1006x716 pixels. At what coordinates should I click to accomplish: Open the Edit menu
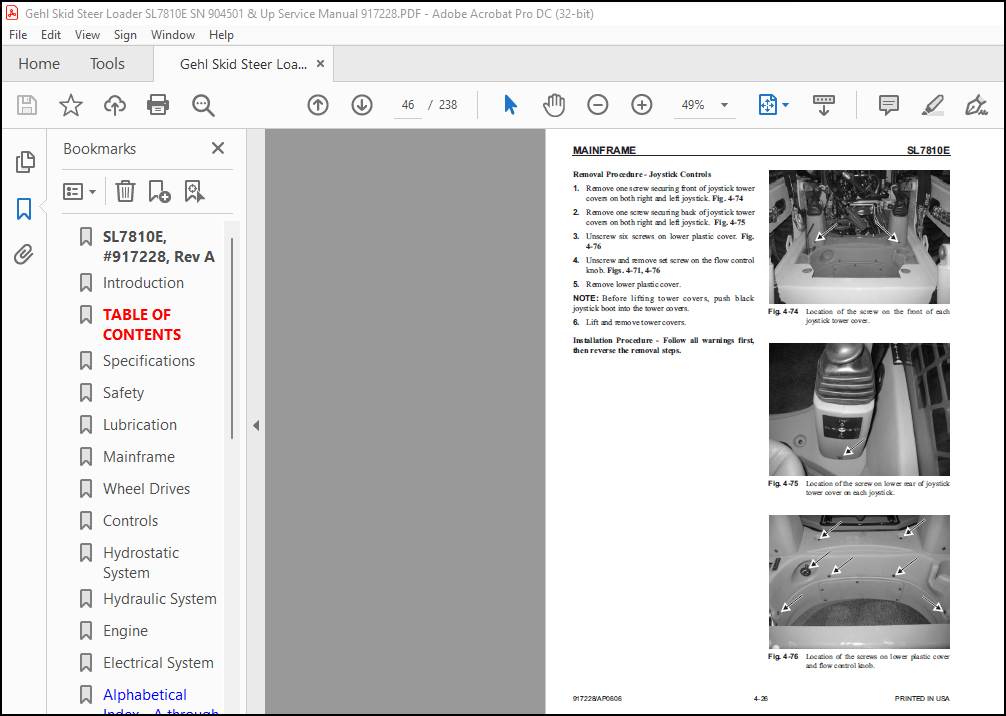point(51,35)
